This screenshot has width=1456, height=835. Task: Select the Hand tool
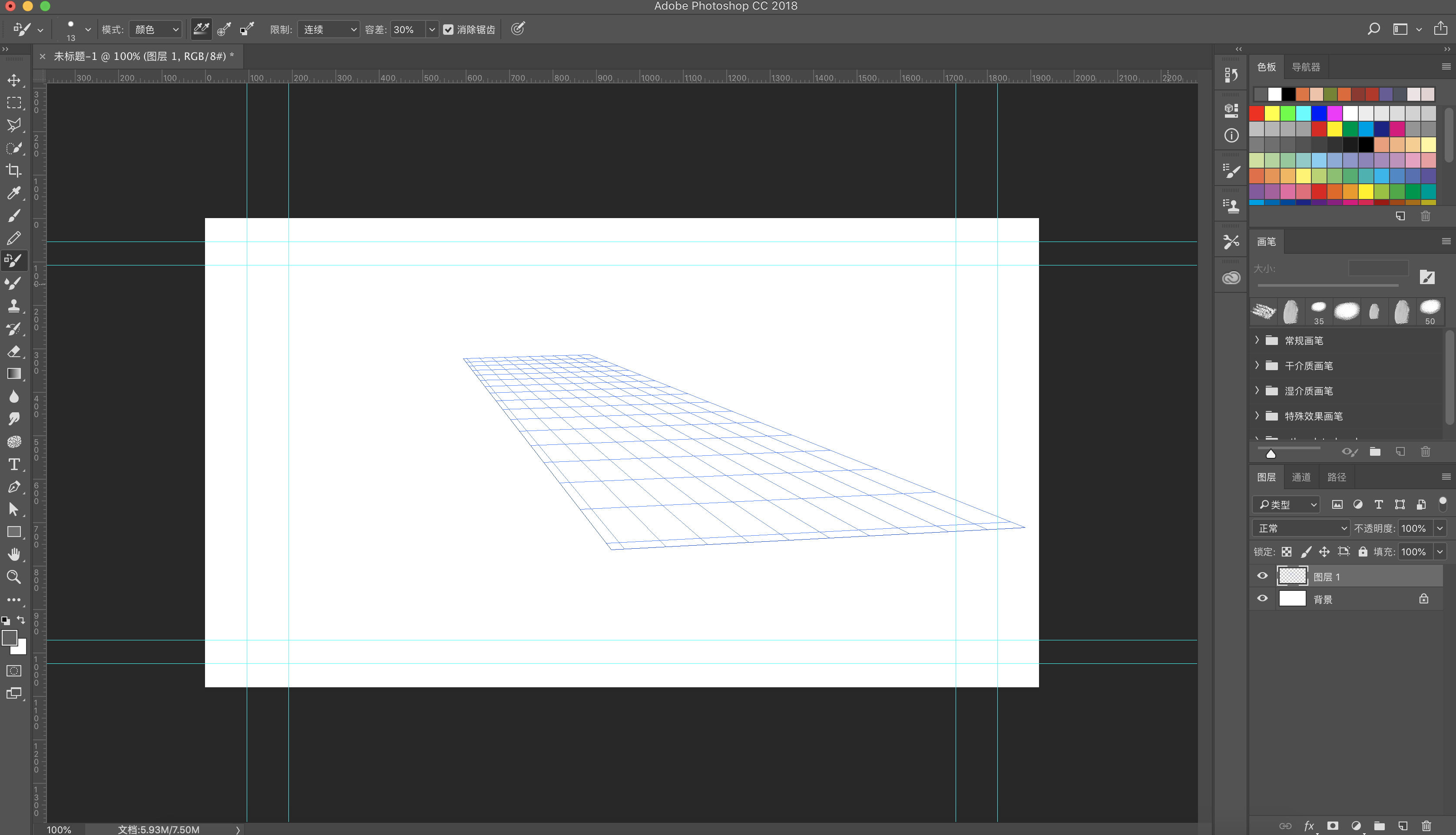coord(14,554)
